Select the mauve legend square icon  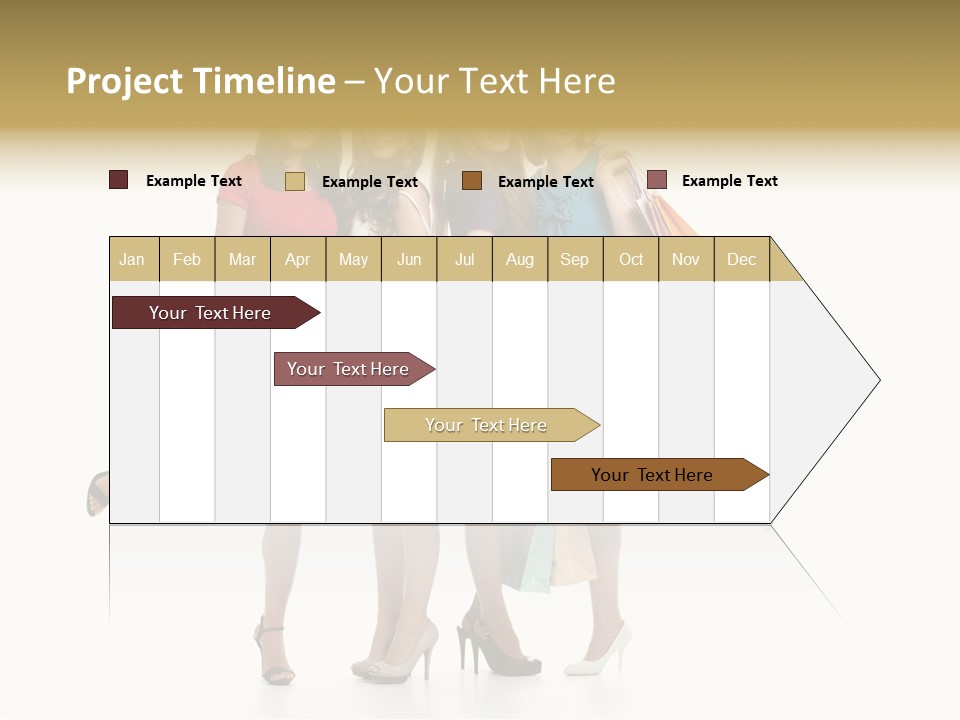[x=657, y=180]
